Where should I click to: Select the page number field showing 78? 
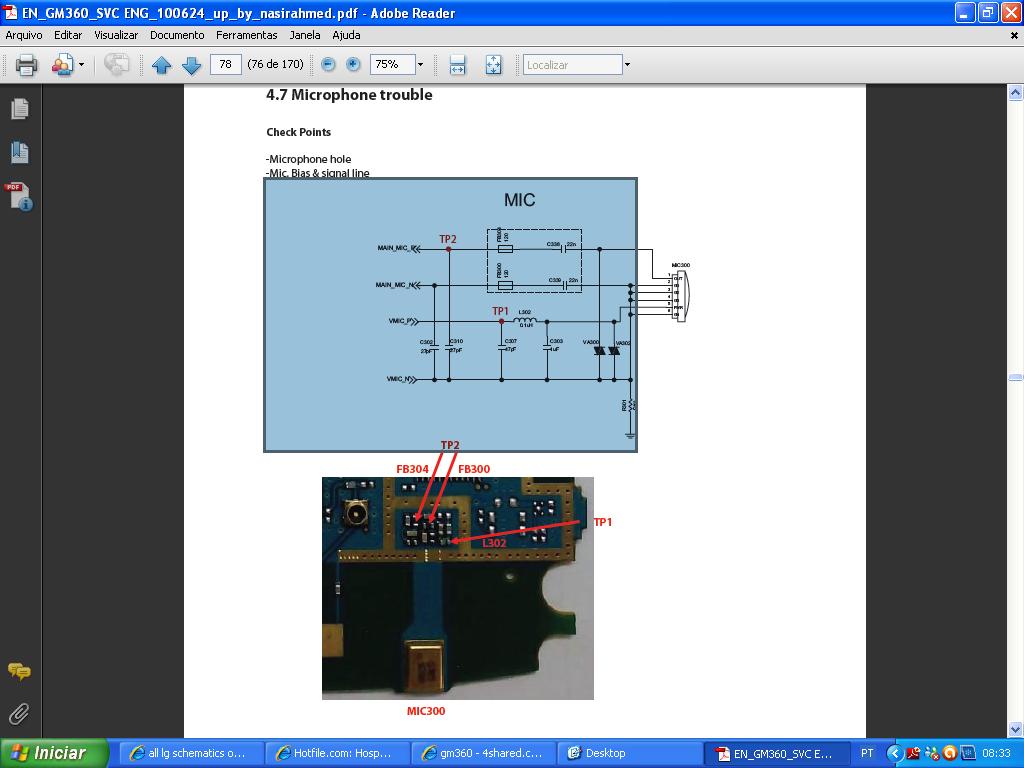point(226,64)
